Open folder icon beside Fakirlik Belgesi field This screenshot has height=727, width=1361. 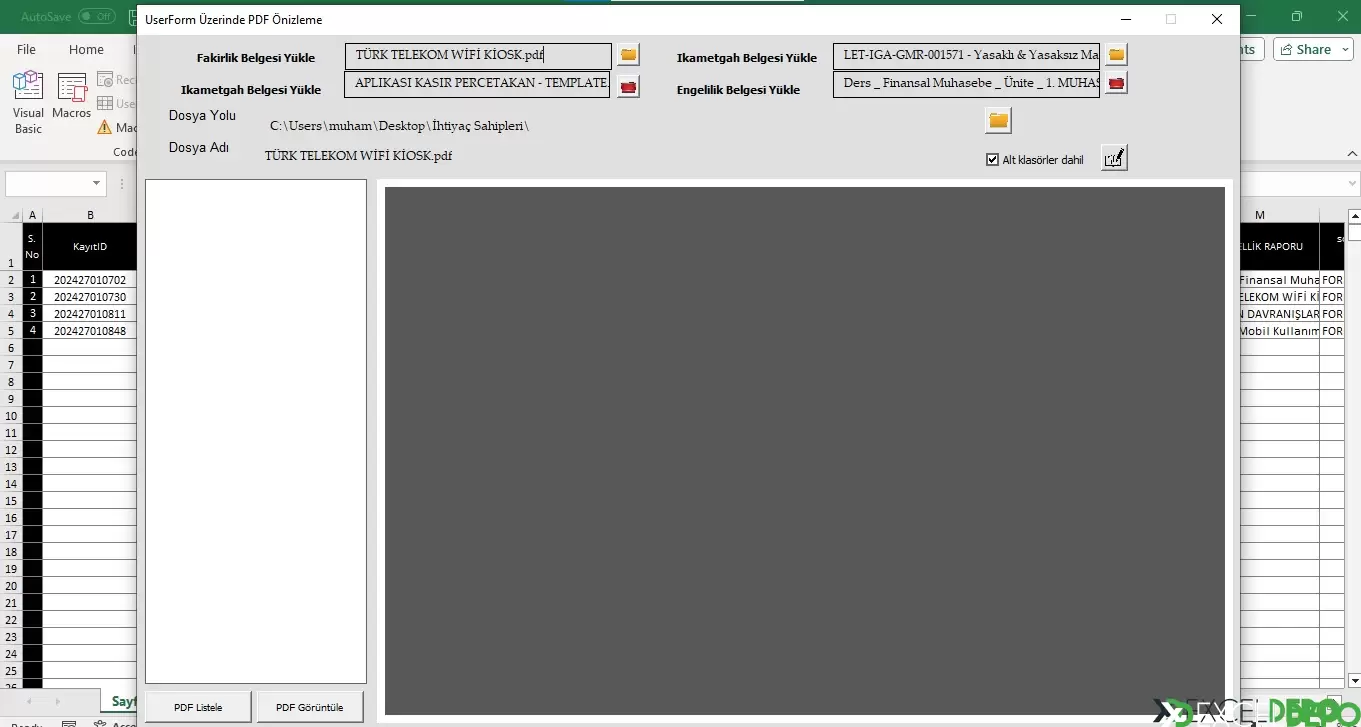628,54
